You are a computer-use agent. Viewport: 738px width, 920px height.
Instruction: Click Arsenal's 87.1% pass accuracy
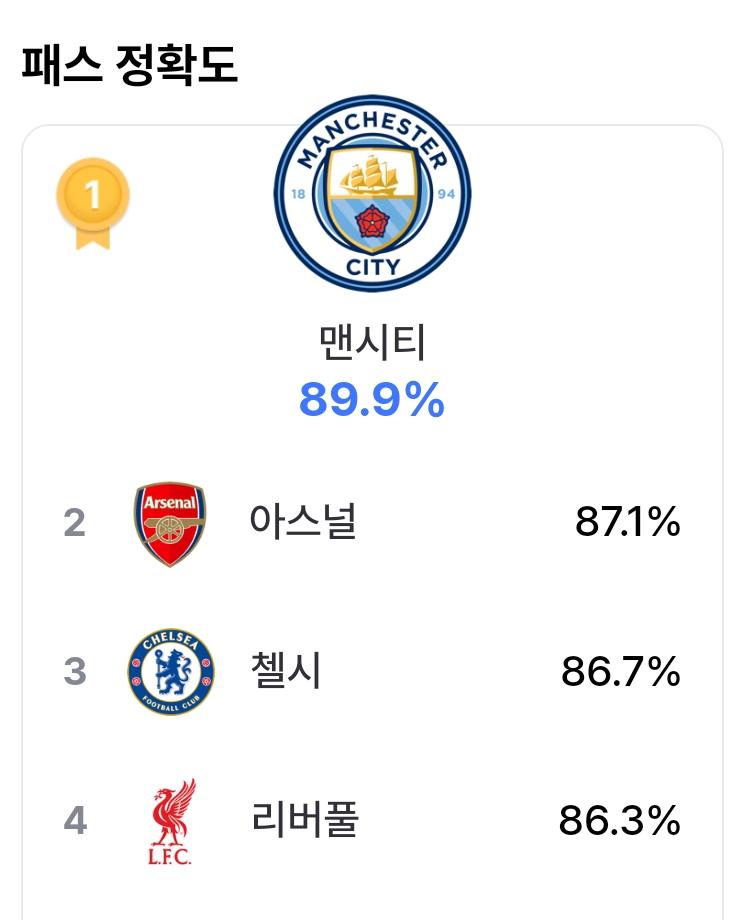(627, 522)
